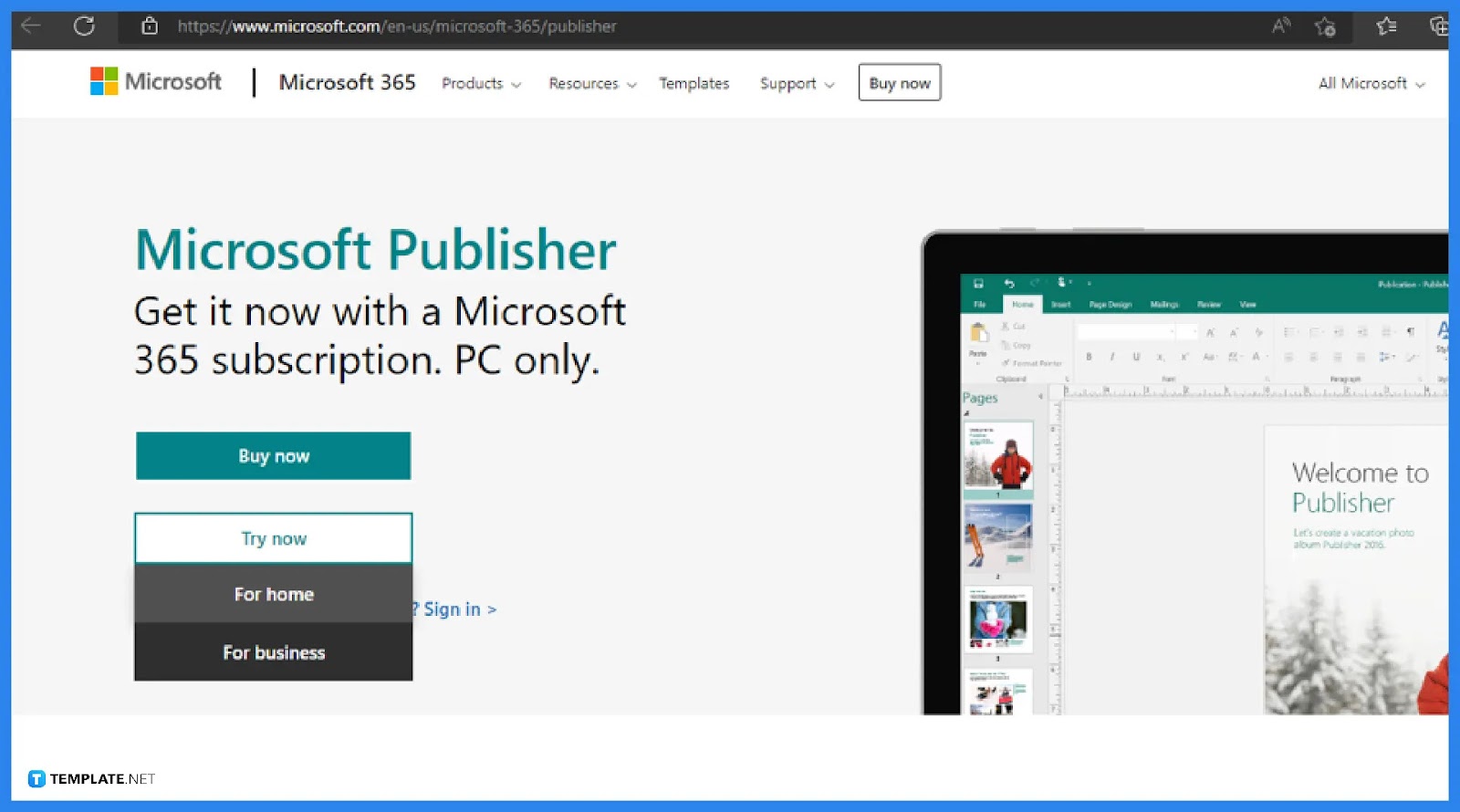Select page 1 thumbnail with the red jacket
This screenshot has height=812, width=1460.
[x=998, y=455]
